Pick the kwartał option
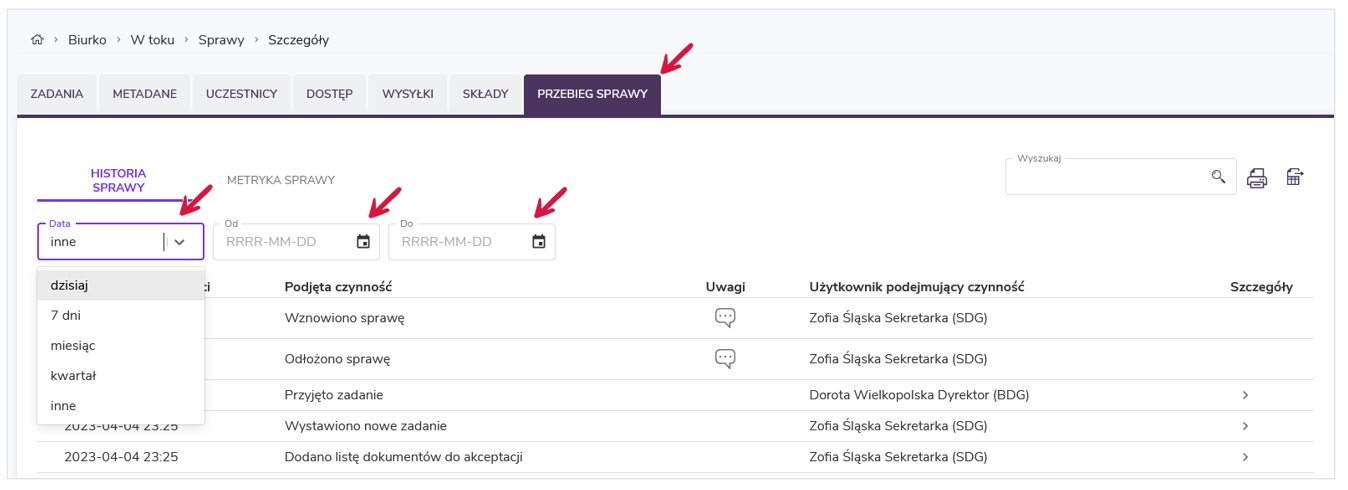Image resolution: width=1348 pixels, height=490 pixels. (x=73, y=375)
